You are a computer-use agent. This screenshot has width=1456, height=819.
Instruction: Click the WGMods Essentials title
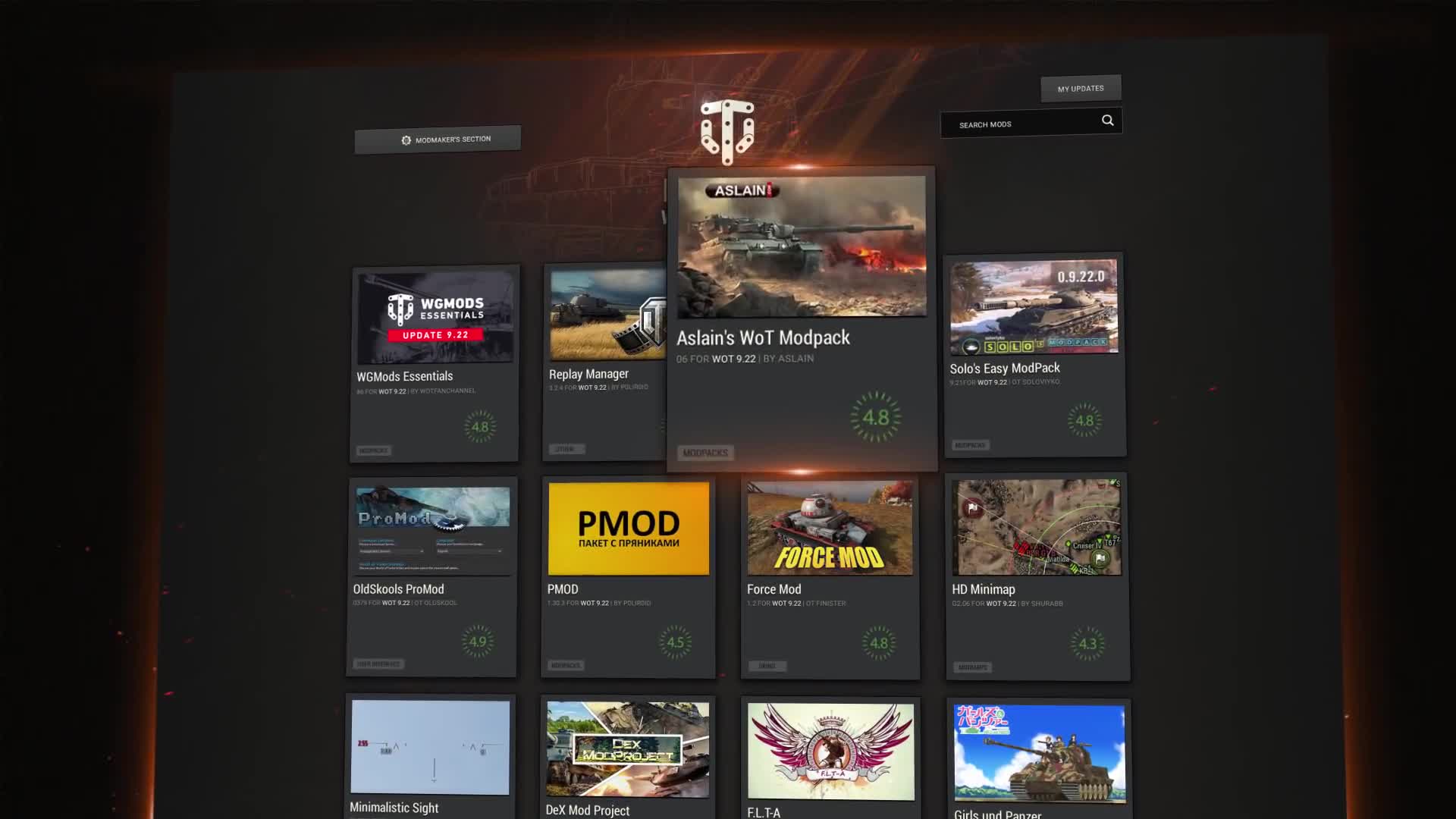pos(405,377)
